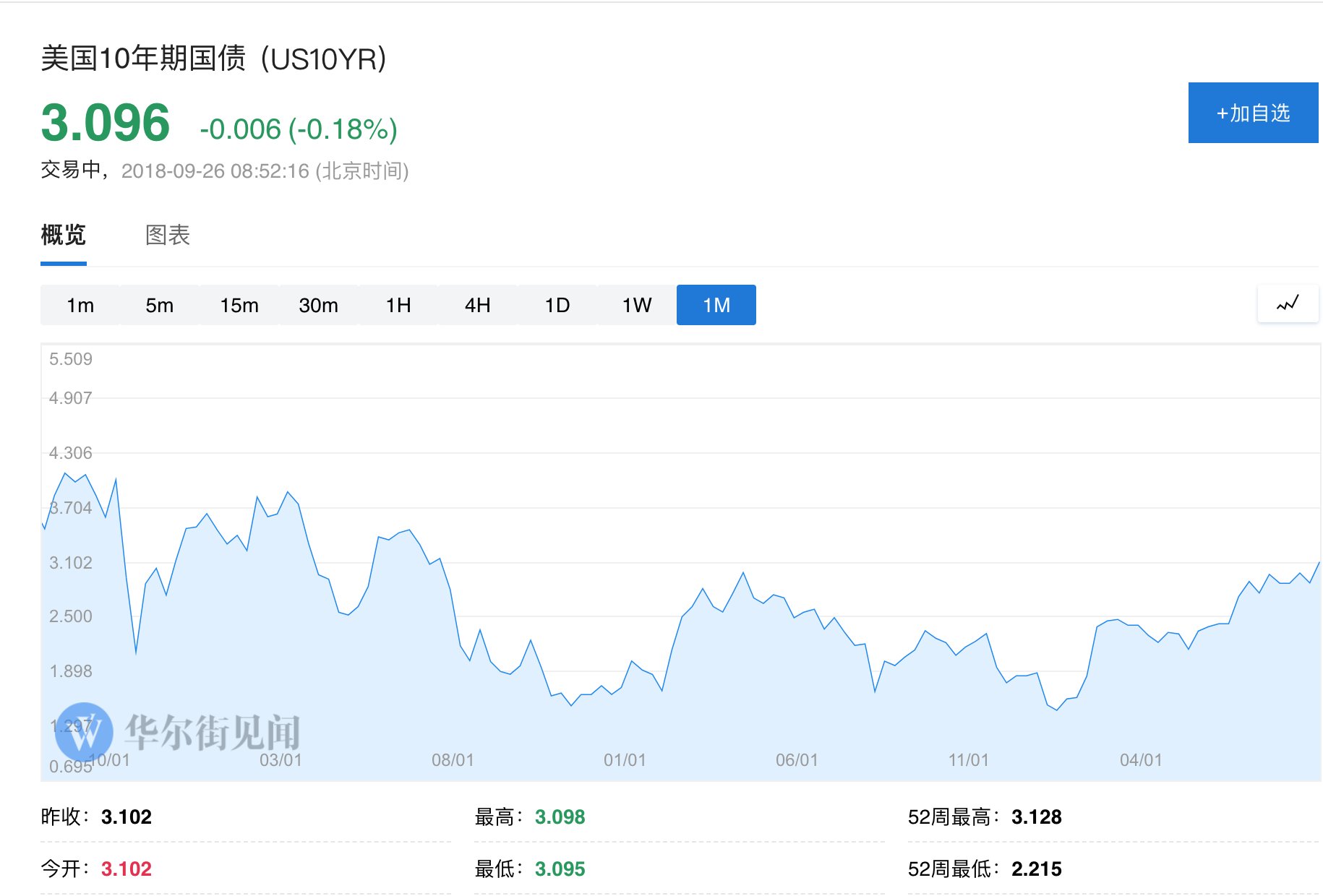The image size is (1323, 896).
Task: Click the 4.907 y-axis label
Action: pos(71,398)
